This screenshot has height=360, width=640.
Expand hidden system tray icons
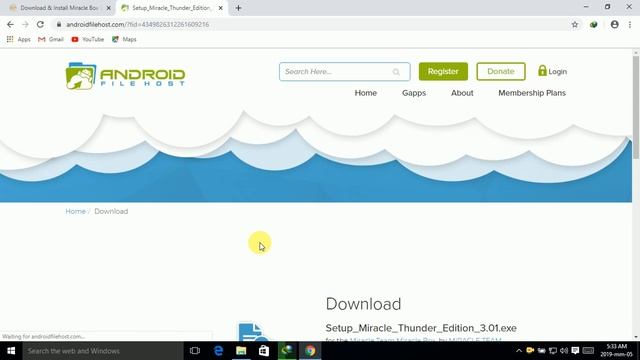519,351
